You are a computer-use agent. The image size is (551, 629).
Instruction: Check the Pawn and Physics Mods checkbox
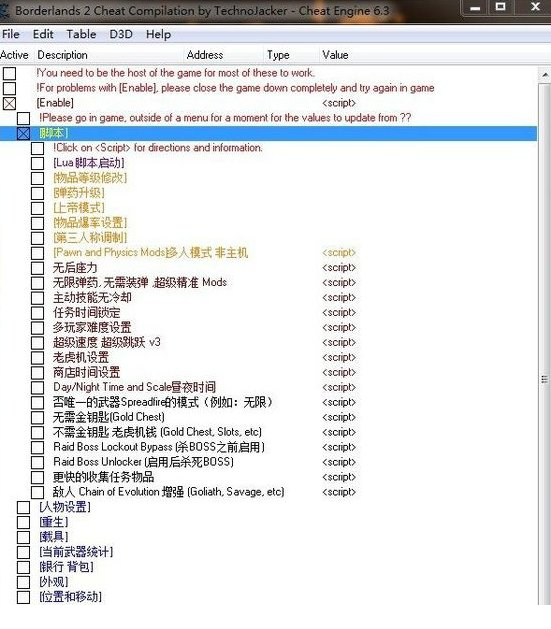[x=37, y=253]
